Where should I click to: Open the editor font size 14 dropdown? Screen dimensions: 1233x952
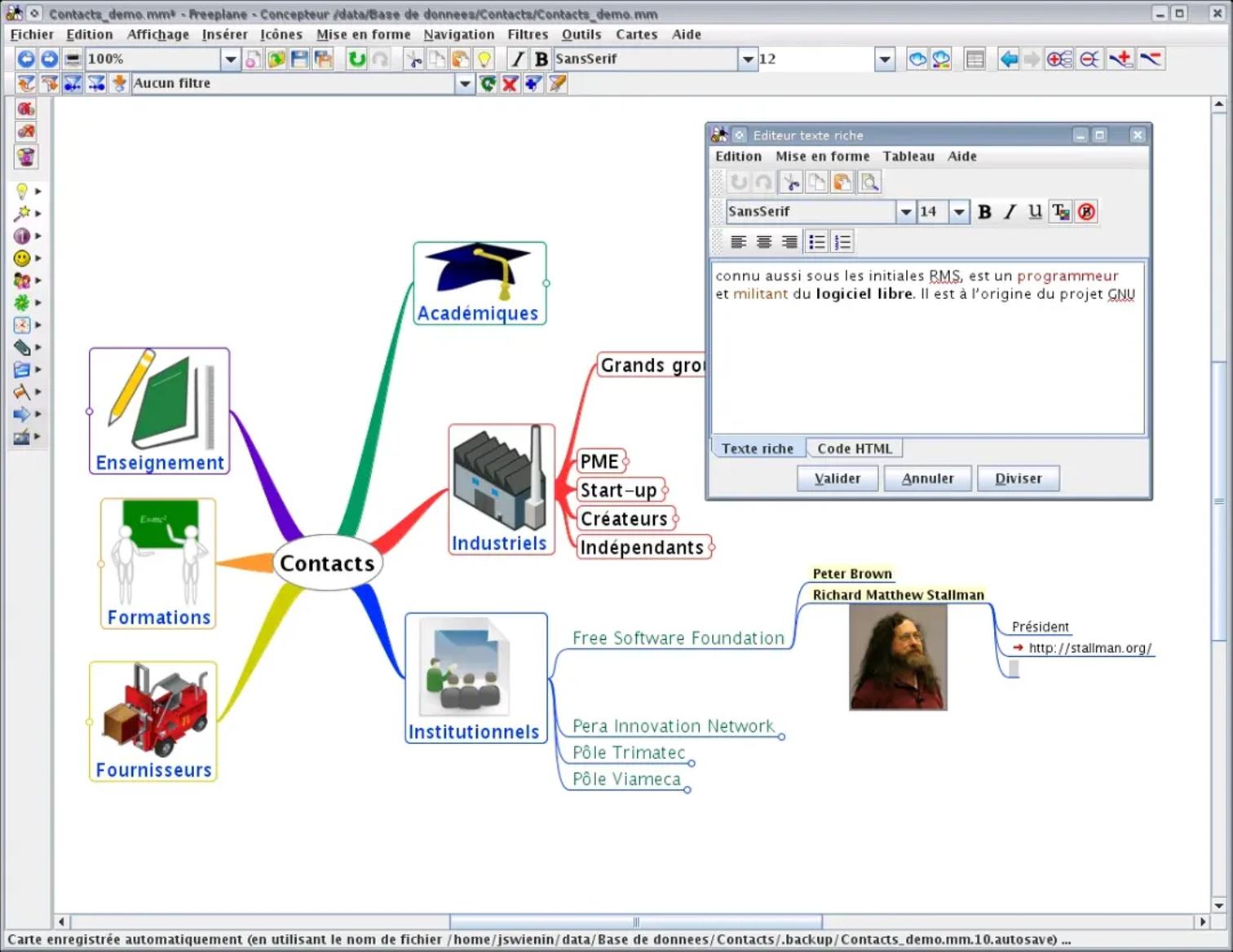click(960, 212)
